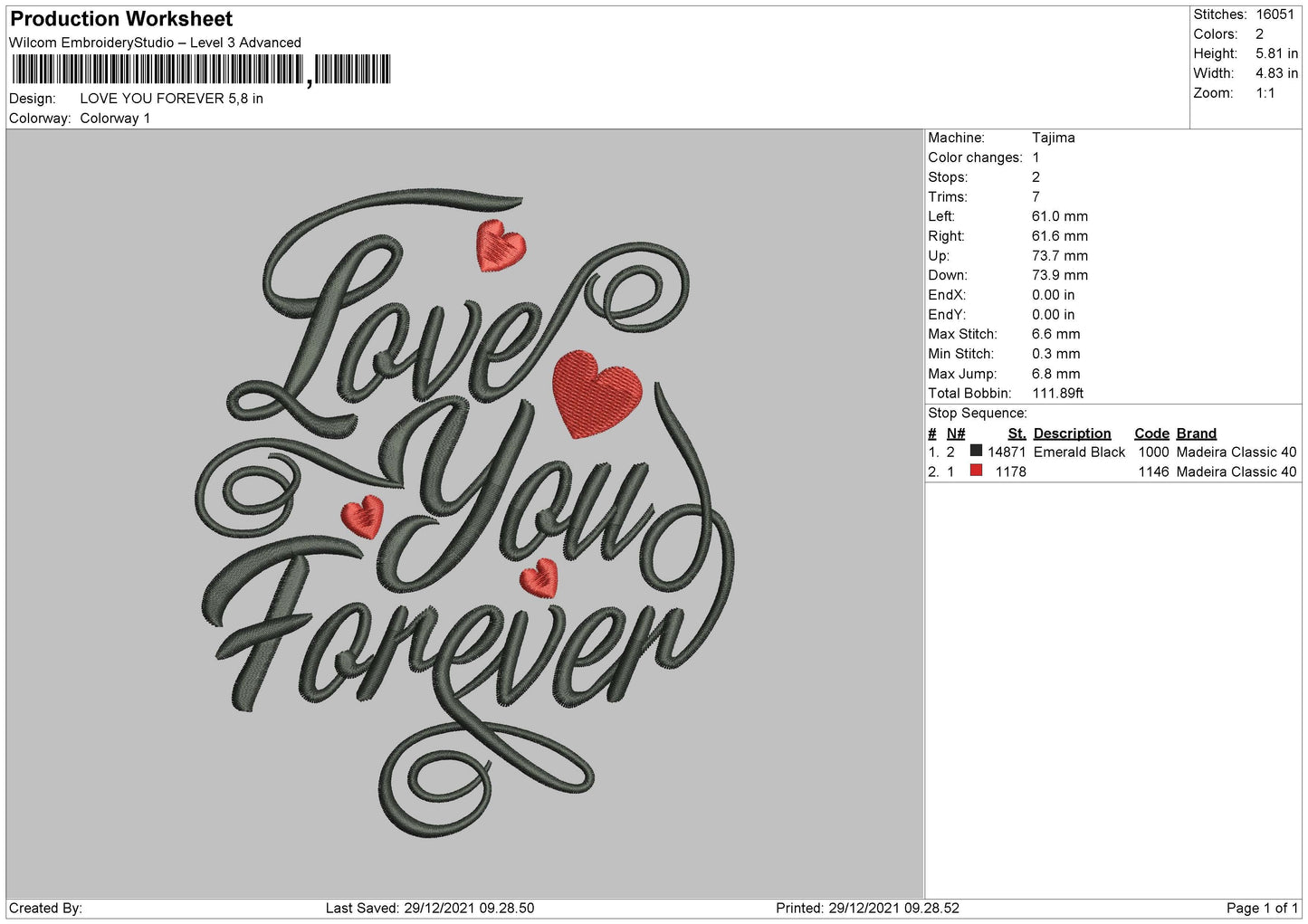Image resolution: width=1308 pixels, height=924 pixels.
Task: Click Madeira Classic 40 in row 1
Action: (x=1236, y=452)
